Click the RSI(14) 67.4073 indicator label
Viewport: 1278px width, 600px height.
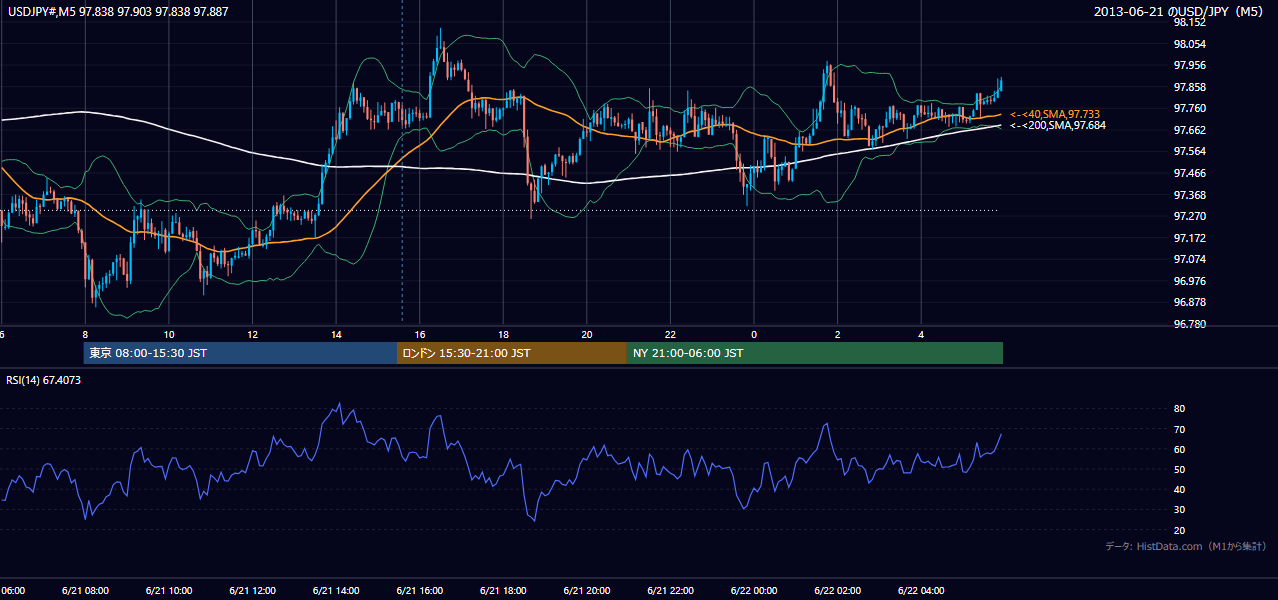point(44,380)
